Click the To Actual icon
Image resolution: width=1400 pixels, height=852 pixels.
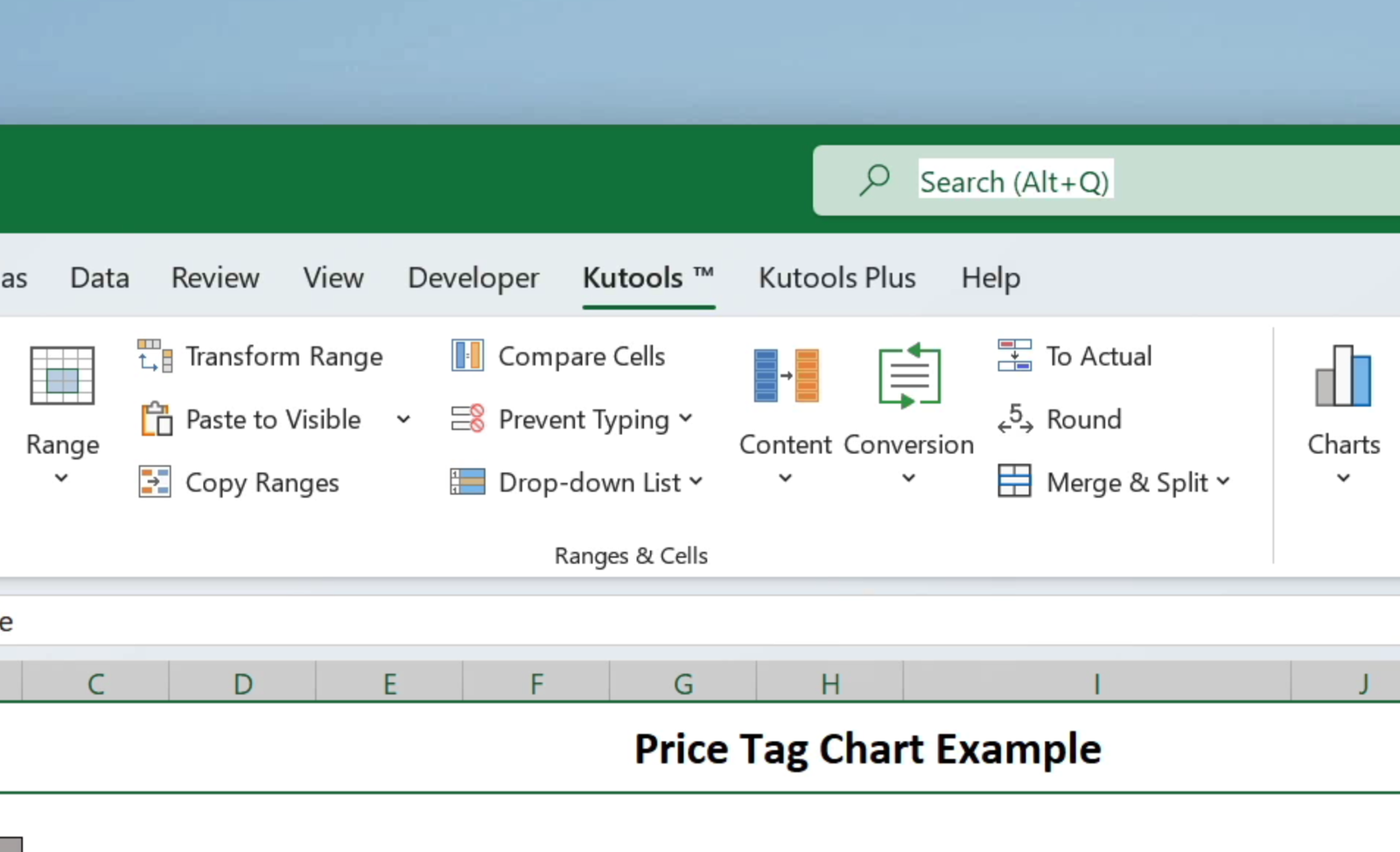click(x=1014, y=356)
